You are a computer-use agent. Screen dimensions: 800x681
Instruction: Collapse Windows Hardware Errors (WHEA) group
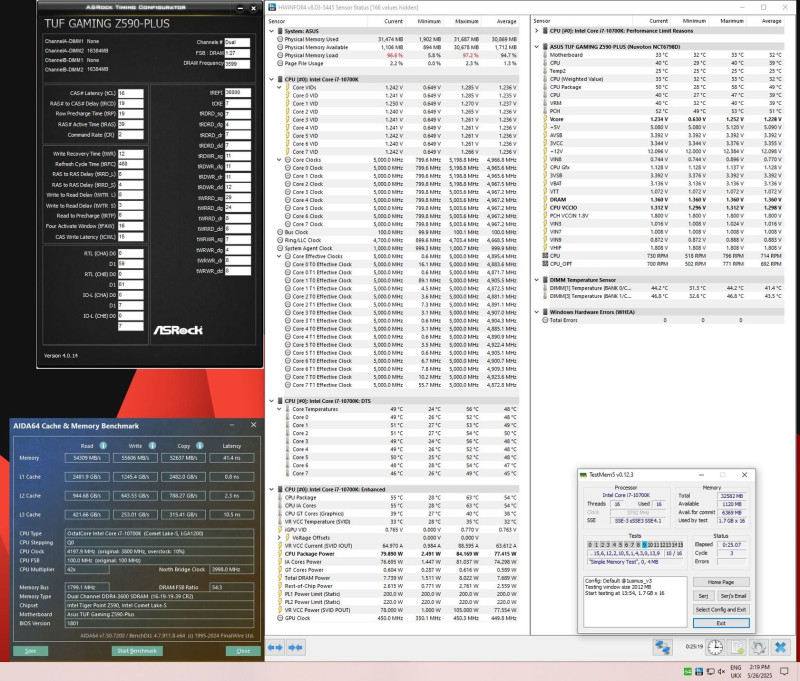coord(537,312)
